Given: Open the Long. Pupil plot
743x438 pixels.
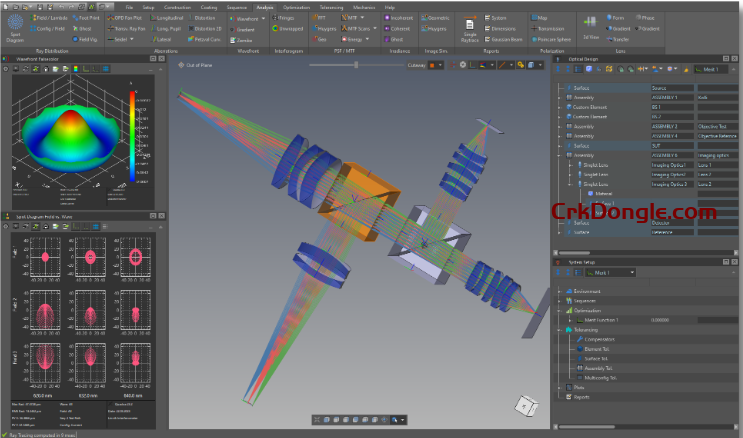Looking at the screenshot, I should tap(166, 29).
